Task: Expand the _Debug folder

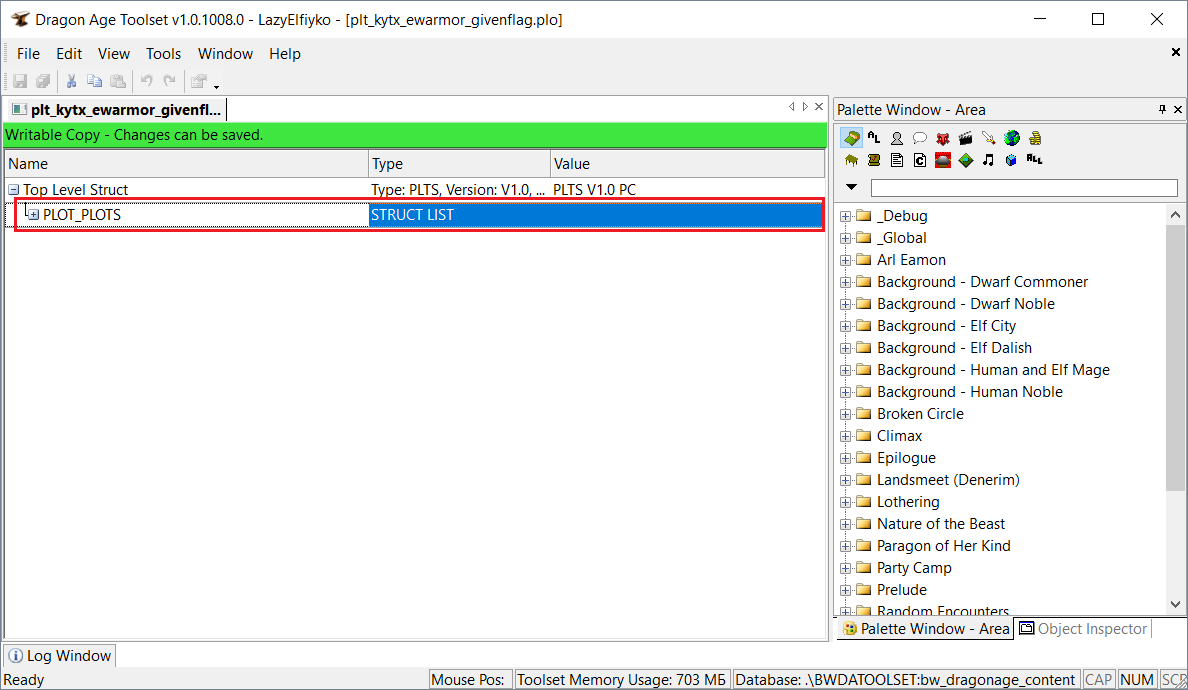Action: 846,216
